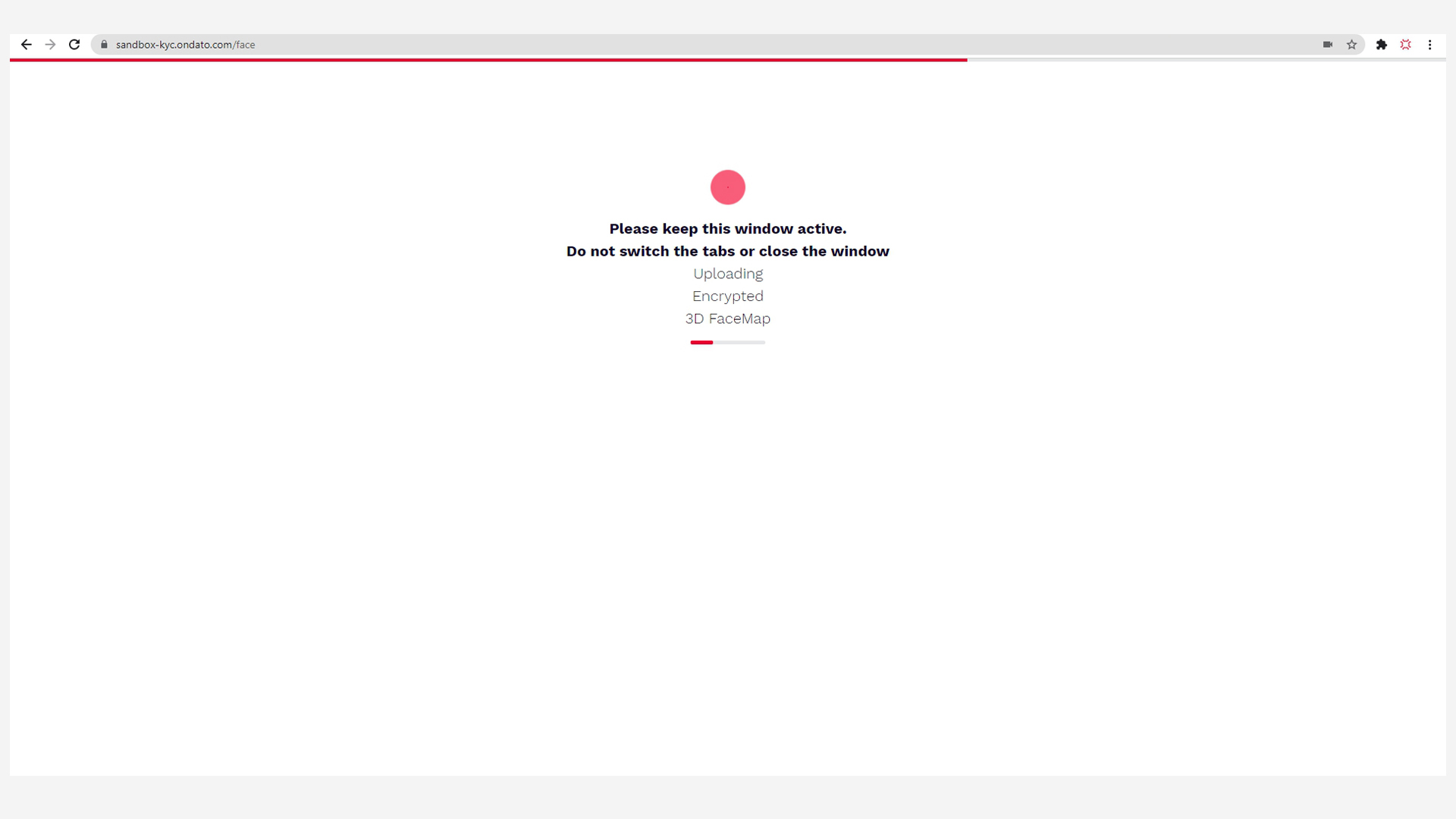Open the browser three-dot menu
The image size is (1456, 819).
pos(1430,45)
